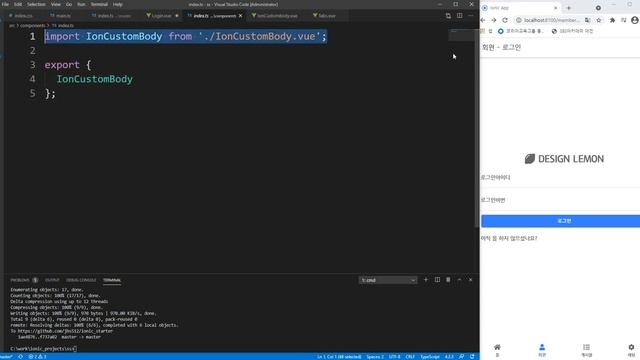The image size is (640, 360).
Task: Switch to the Output panel tab
Action: [x=52, y=280]
